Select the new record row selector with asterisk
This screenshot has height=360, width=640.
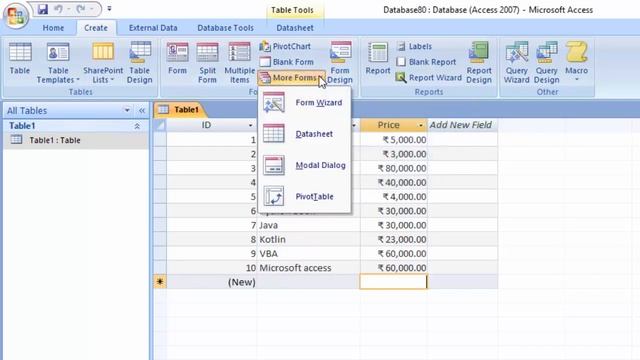coord(160,282)
